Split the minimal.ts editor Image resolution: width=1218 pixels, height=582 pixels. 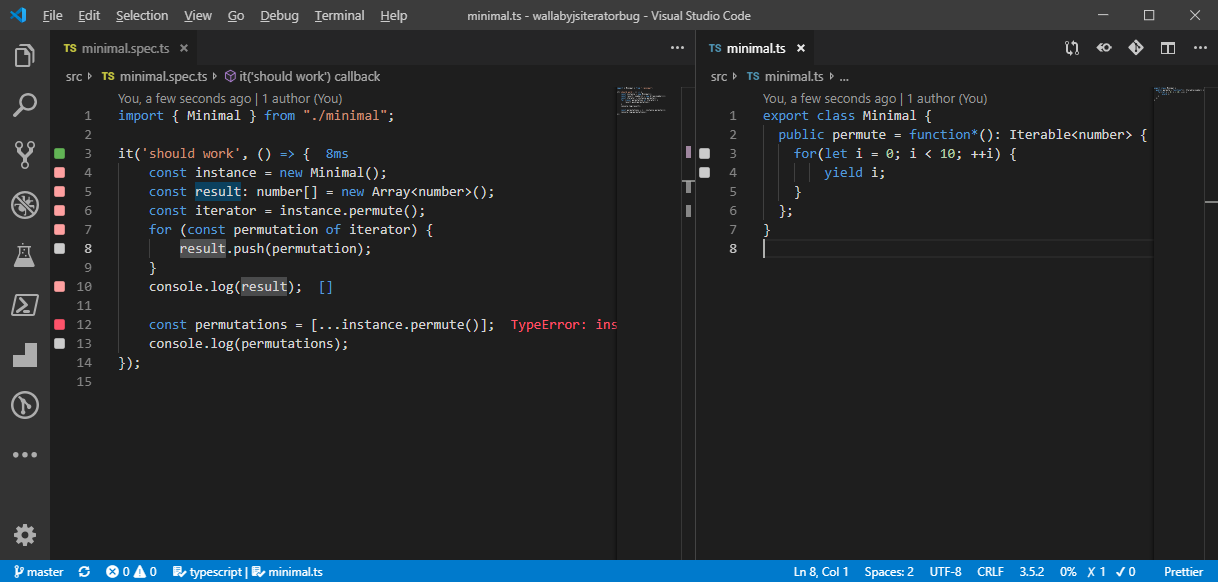1167,48
